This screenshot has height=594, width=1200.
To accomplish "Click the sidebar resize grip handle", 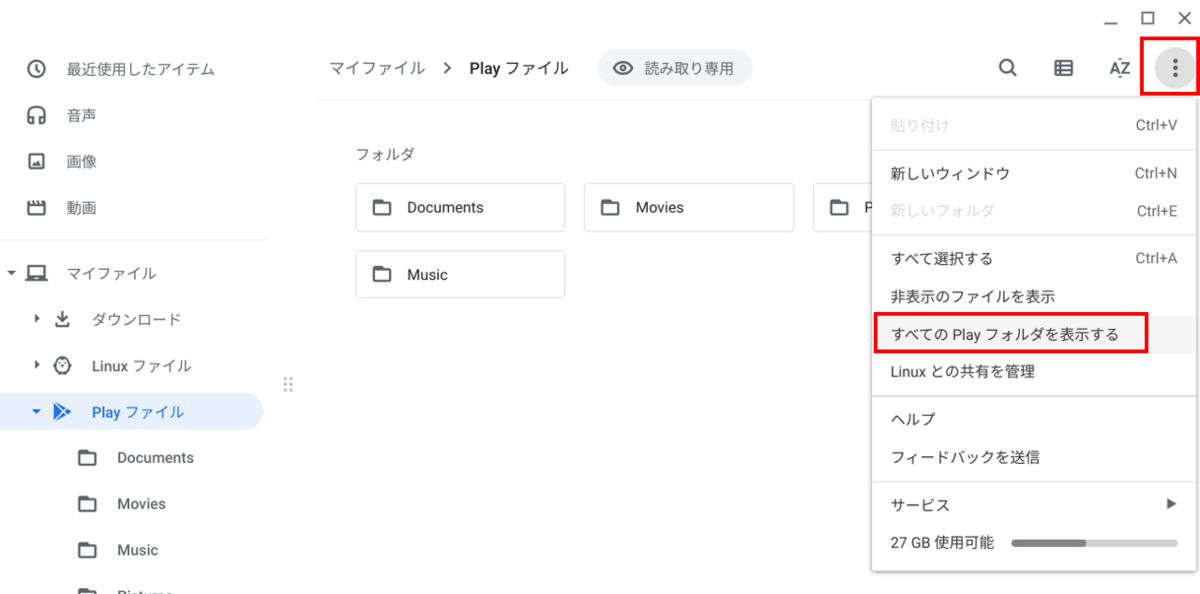I will [288, 384].
